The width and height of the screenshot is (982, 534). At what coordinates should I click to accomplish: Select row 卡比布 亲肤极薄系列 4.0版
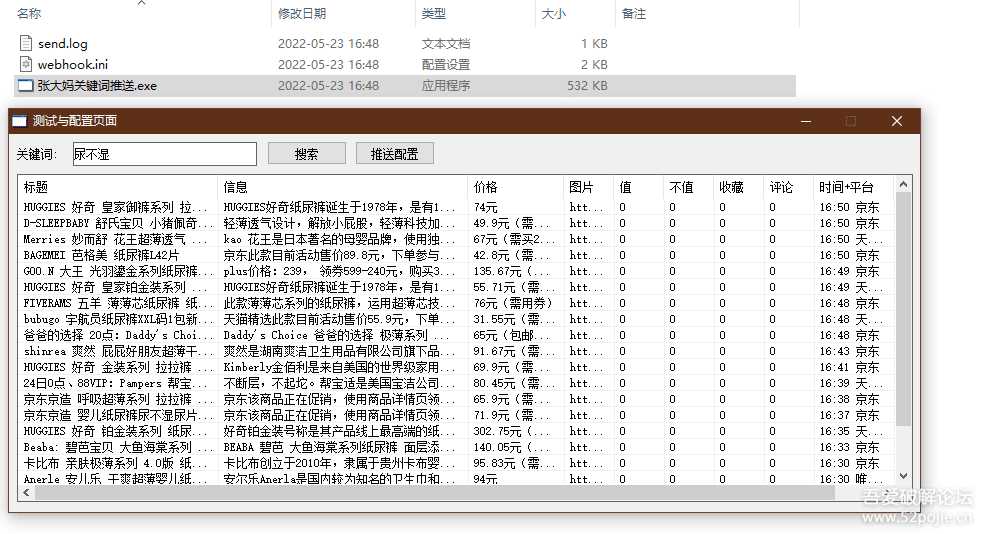[457, 463]
